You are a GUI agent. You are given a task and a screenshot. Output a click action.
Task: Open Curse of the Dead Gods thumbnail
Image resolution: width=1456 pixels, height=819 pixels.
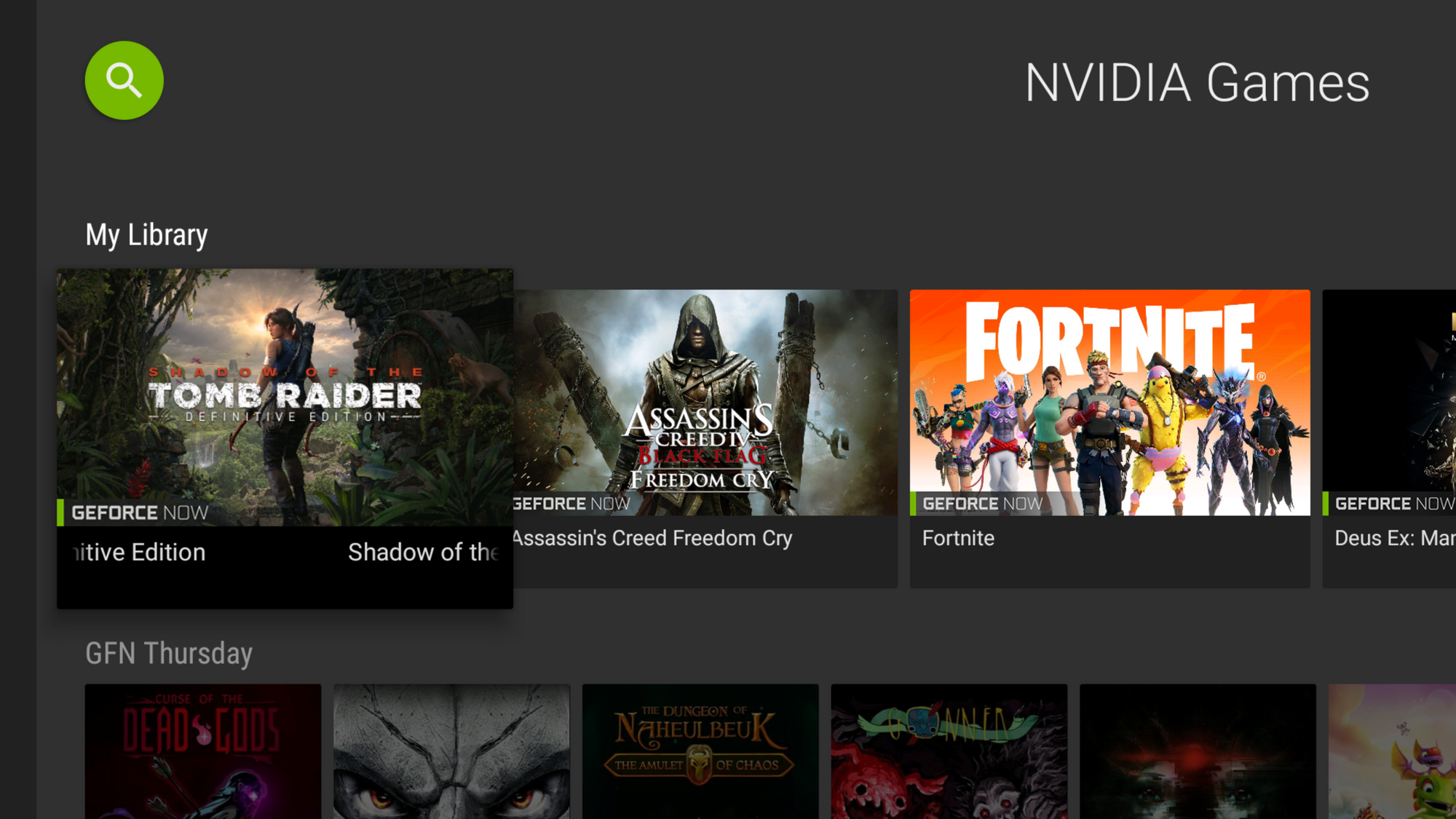203,751
